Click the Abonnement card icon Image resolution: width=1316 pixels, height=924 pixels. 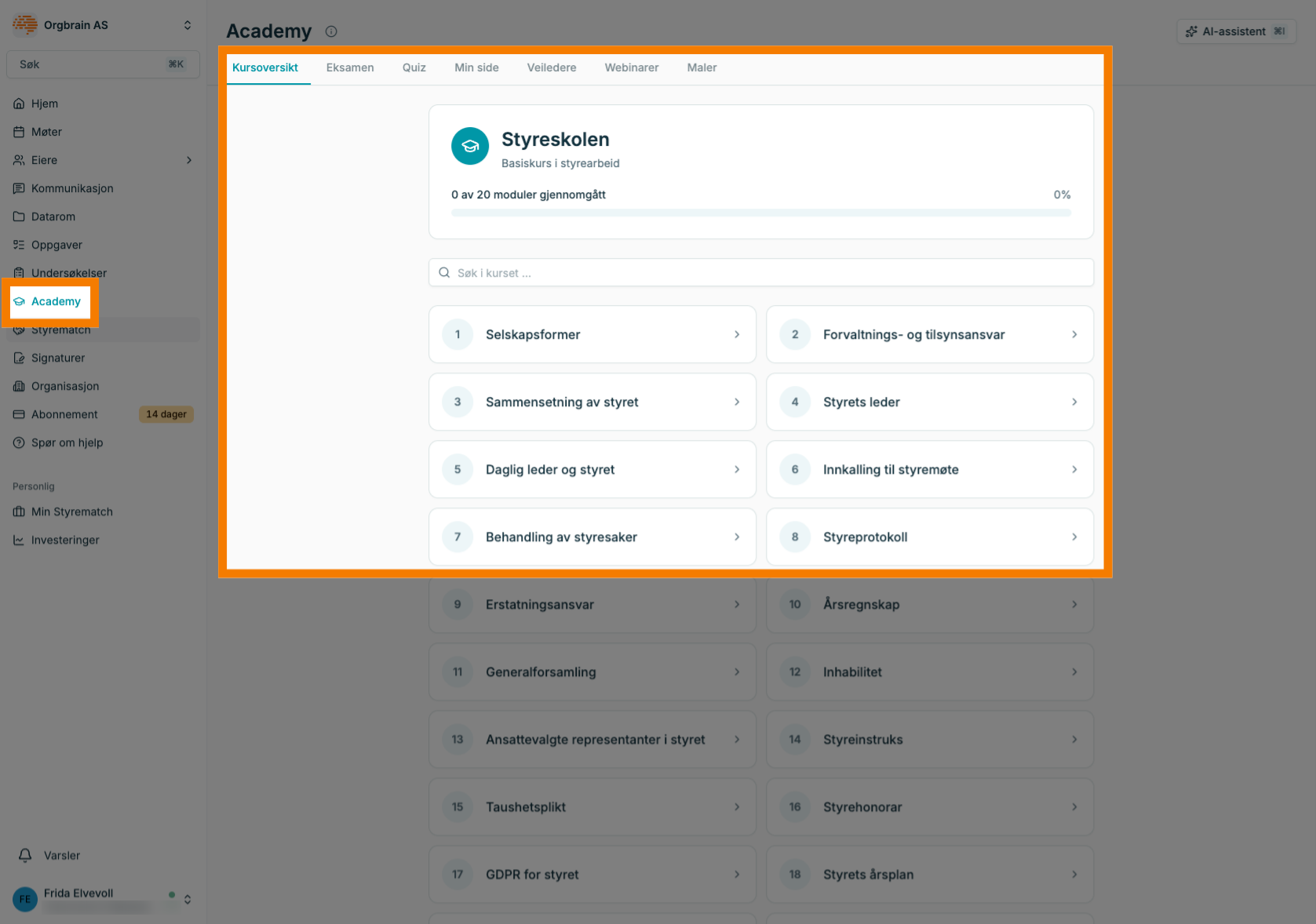point(19,414)
